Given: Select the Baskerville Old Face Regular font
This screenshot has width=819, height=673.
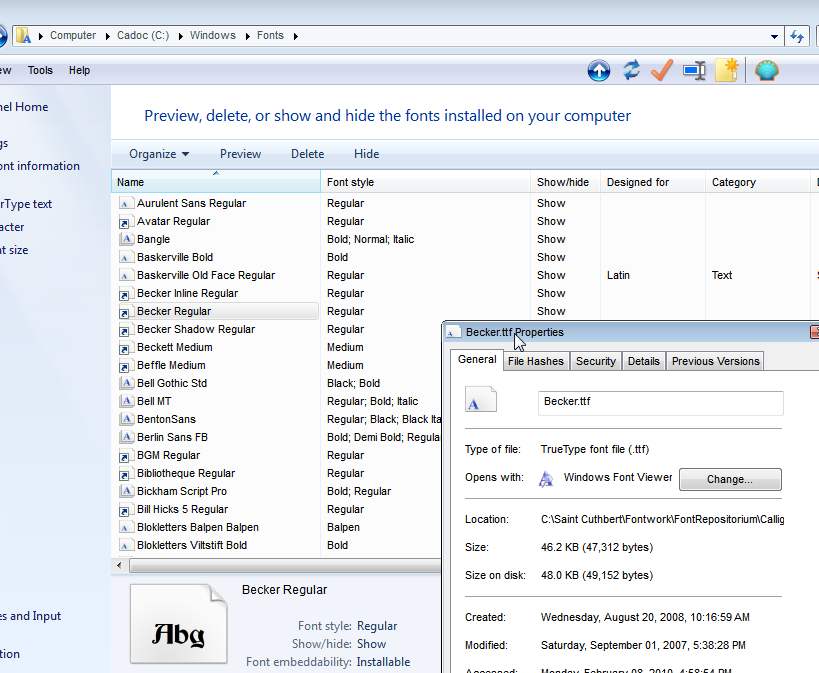Looking at the screenshot, I should pos(206,275).
